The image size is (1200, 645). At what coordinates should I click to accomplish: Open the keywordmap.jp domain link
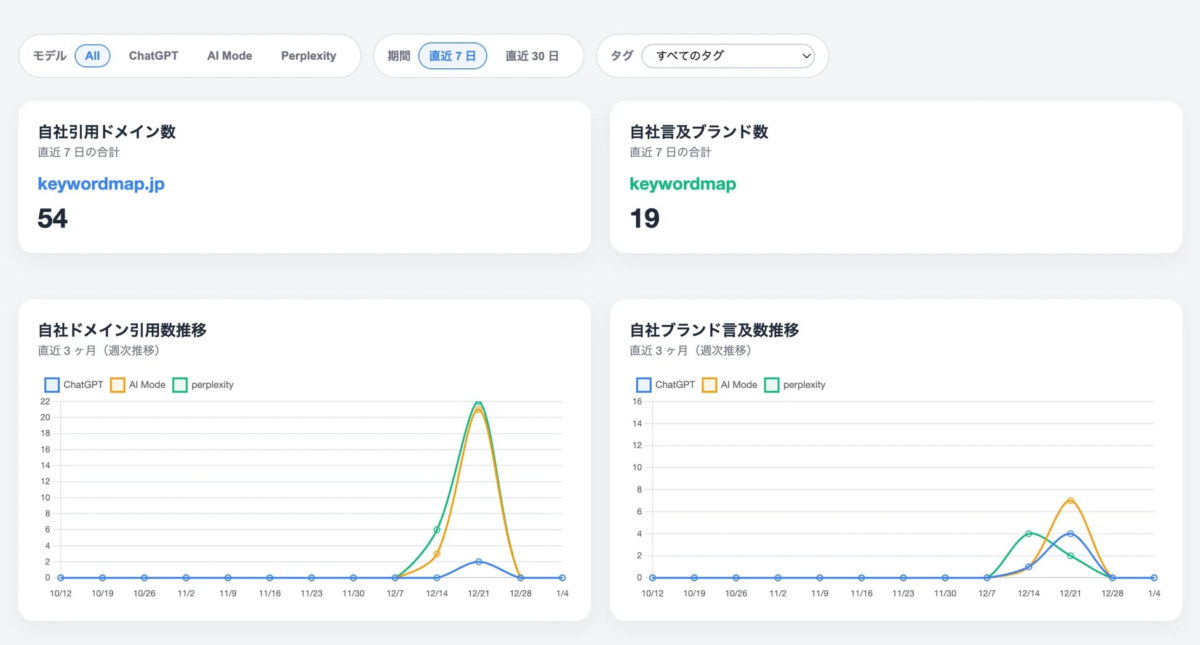point(101,183)
